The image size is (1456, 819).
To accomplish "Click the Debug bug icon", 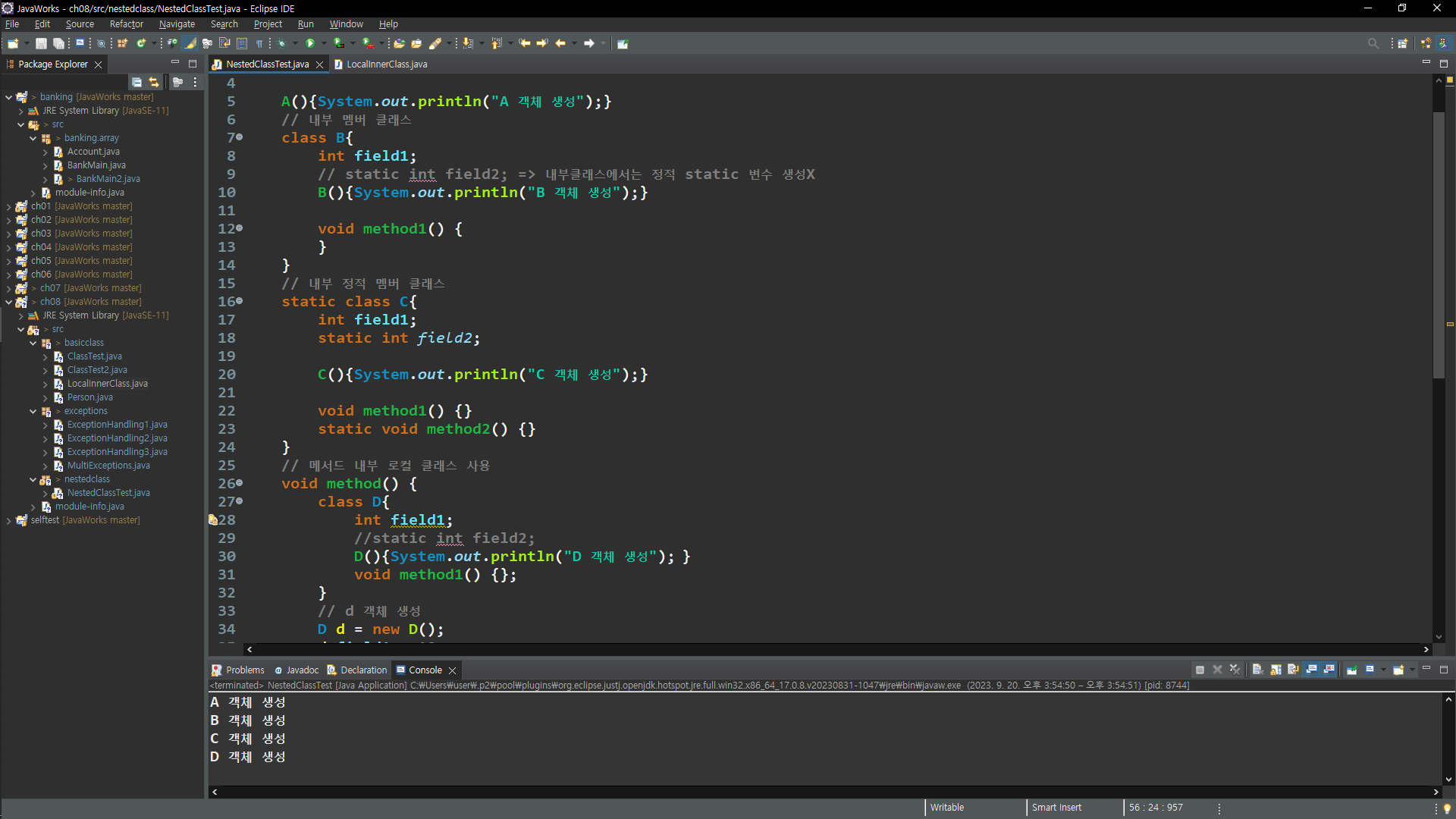I will [x=282, y=43].
